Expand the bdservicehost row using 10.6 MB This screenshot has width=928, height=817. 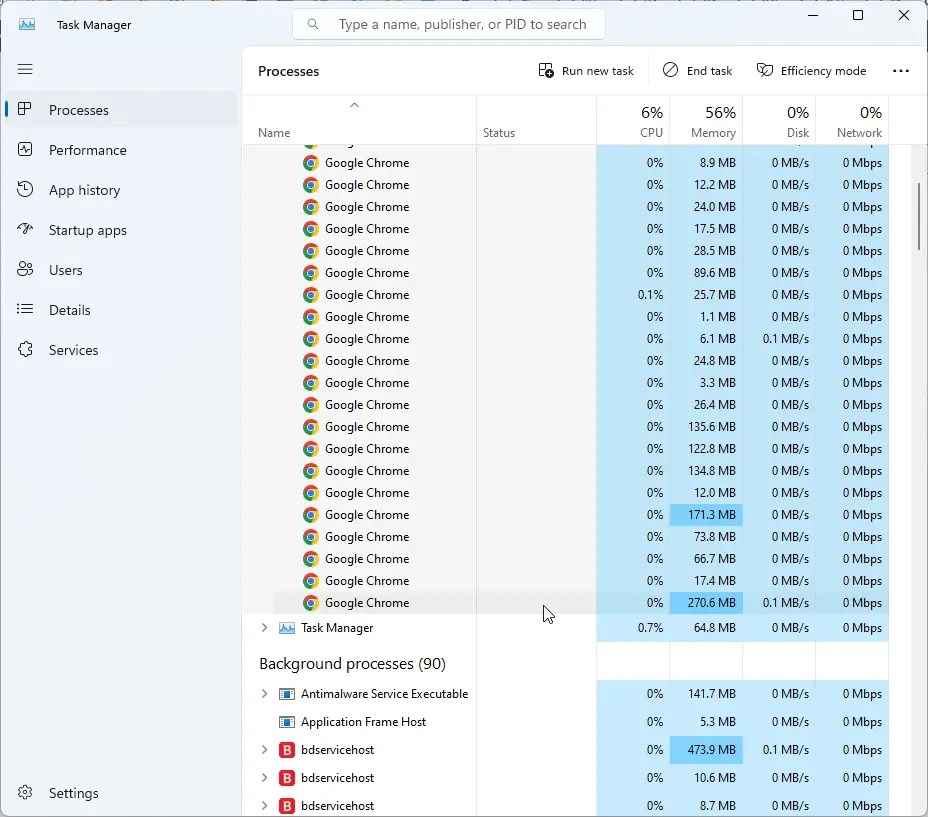265,777
